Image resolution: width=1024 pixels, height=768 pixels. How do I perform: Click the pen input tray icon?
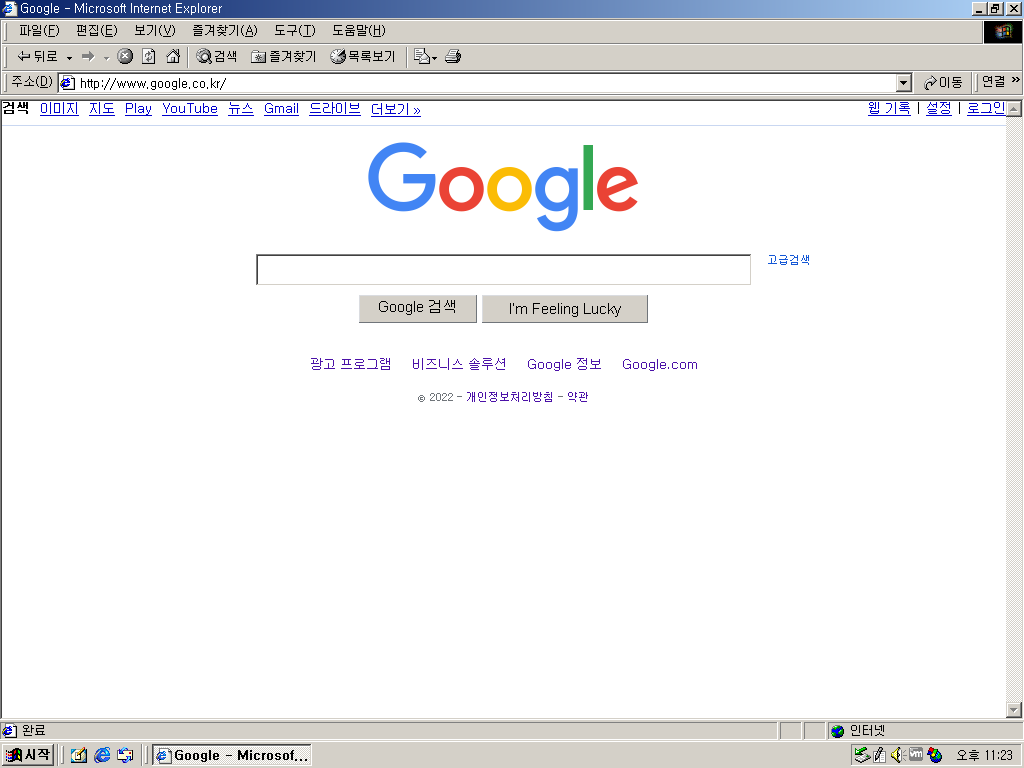coord(880,755)
